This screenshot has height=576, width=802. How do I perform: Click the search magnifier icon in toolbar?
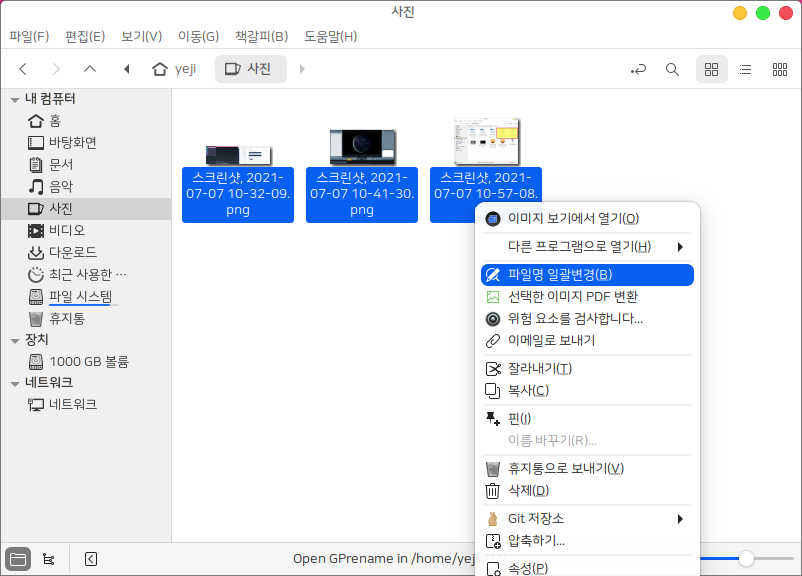pyautogui.click(x=672, y=69)
